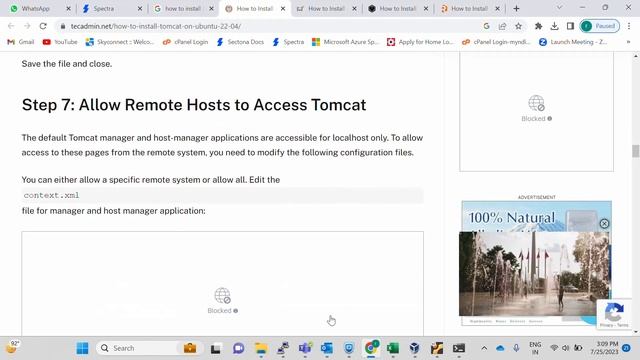
Task: Show hidden system tray icons
Action: tap(484, 348)
